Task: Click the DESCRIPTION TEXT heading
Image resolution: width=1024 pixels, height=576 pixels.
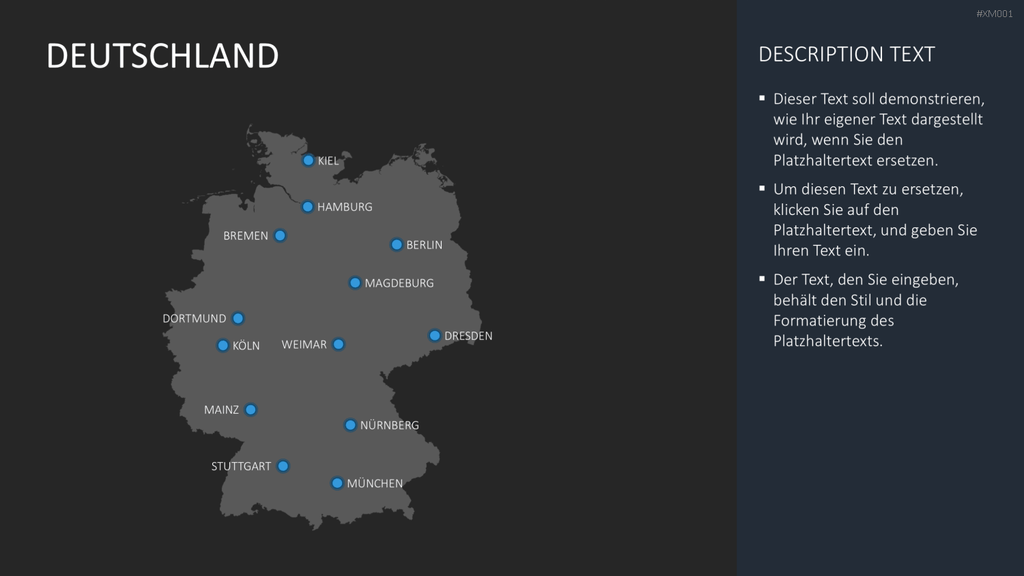Action: (846, 54)
